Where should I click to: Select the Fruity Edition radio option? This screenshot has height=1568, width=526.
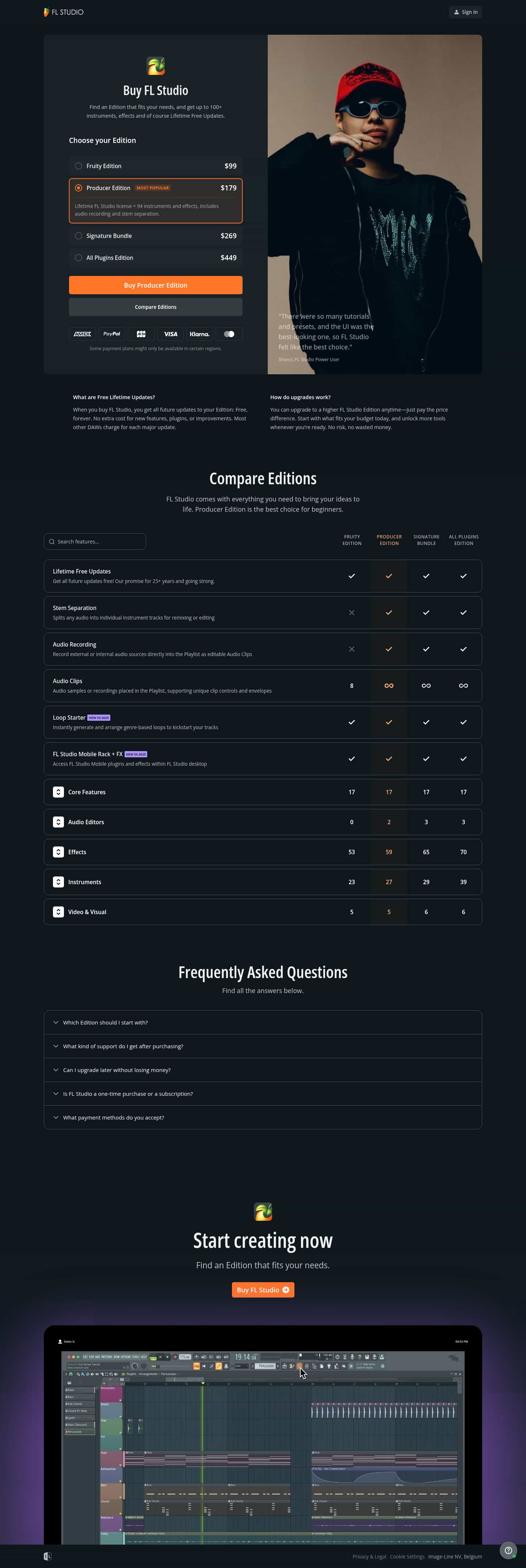[x=79, y=166]
